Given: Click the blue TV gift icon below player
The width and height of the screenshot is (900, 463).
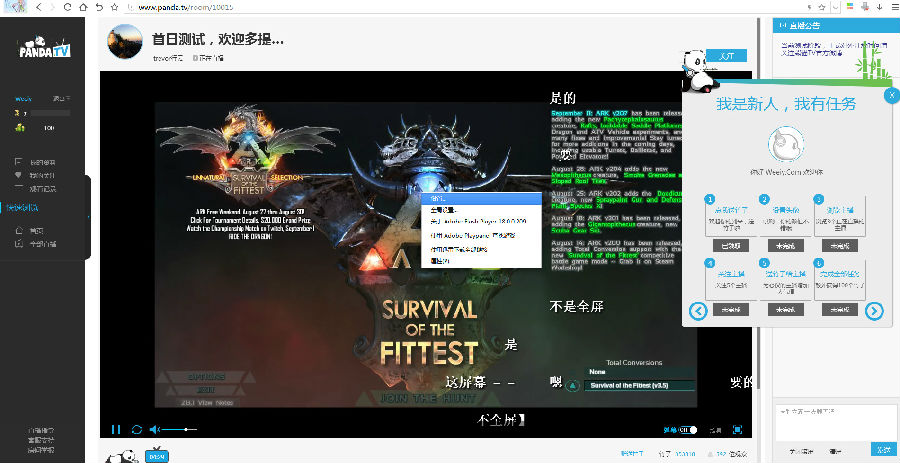Looking at the screenshot, I should coord(156,456).
